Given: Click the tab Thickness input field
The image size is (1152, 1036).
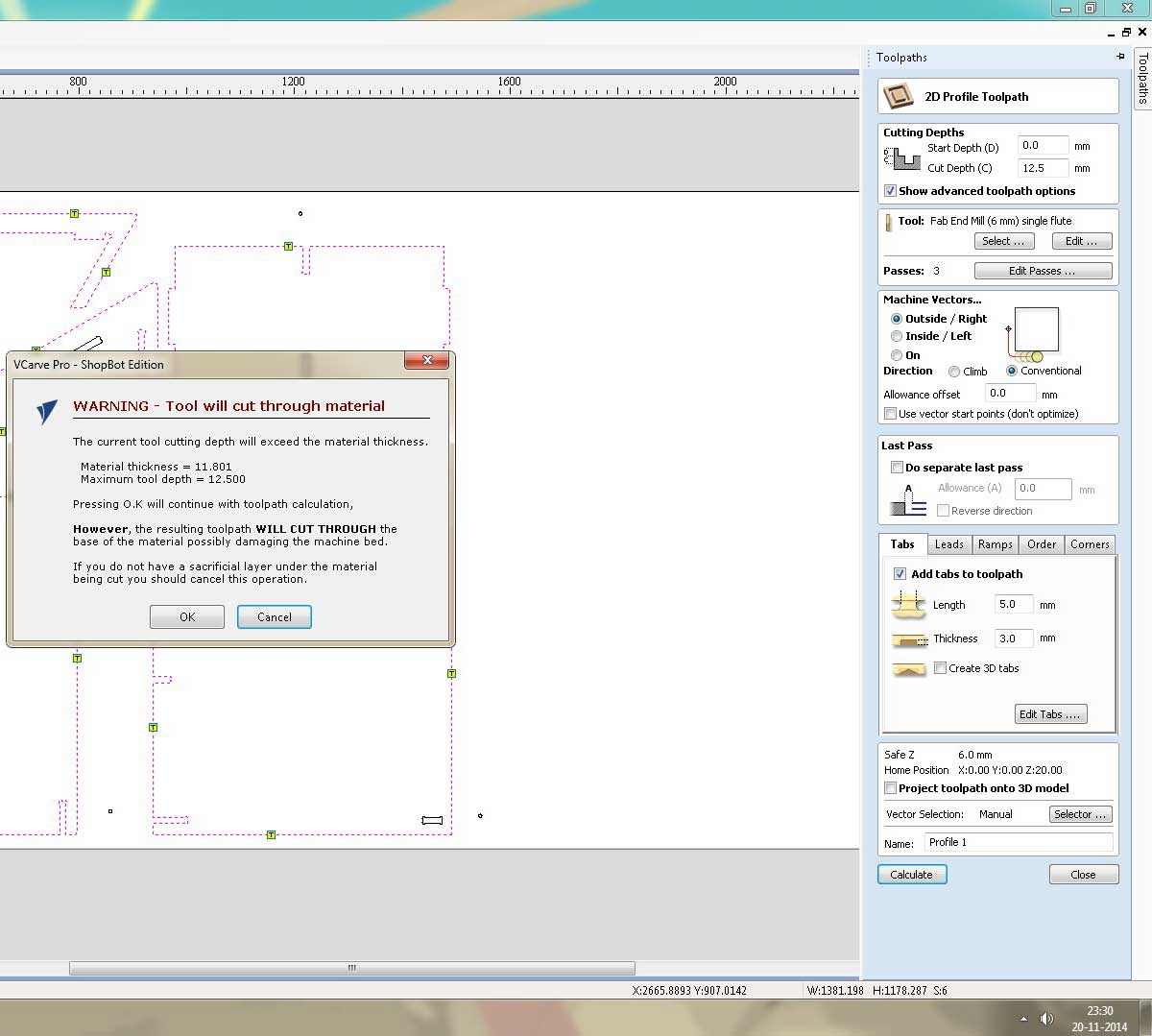Looking at the screenshot, I should coord(1014,638).
